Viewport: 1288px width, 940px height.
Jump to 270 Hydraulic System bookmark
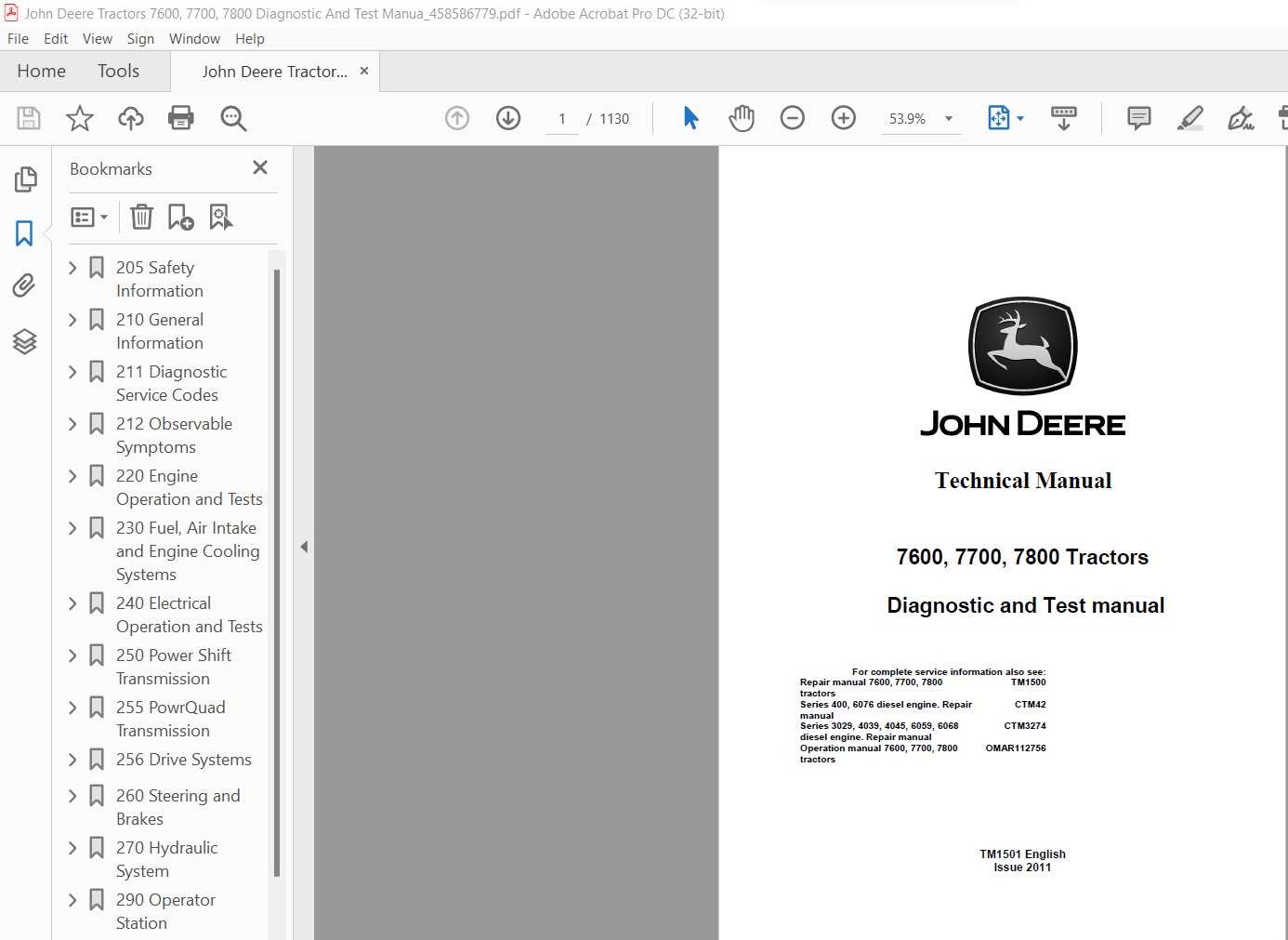[167, 859]
